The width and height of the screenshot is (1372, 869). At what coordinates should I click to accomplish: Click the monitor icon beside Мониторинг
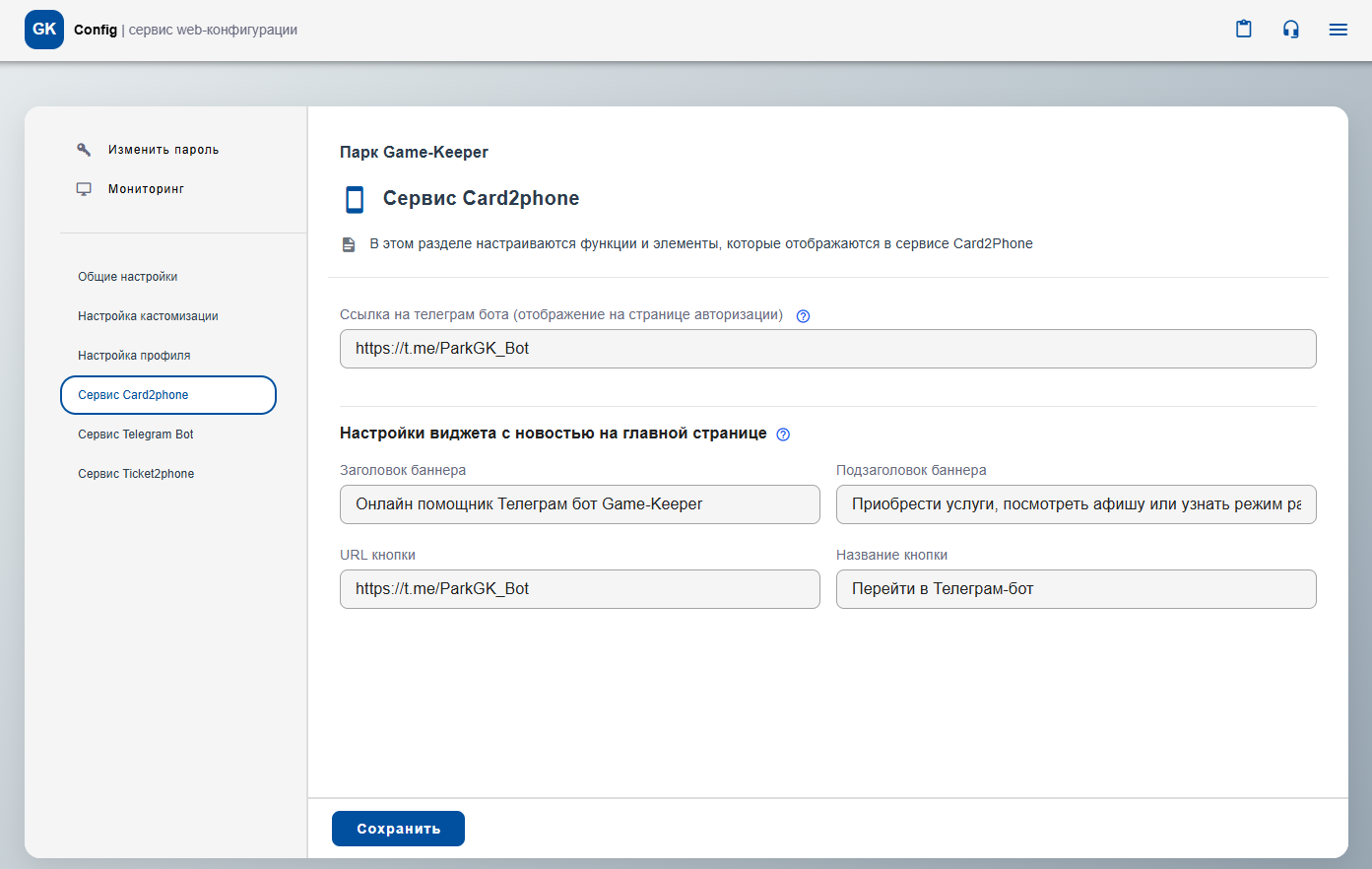pos(84,189)
